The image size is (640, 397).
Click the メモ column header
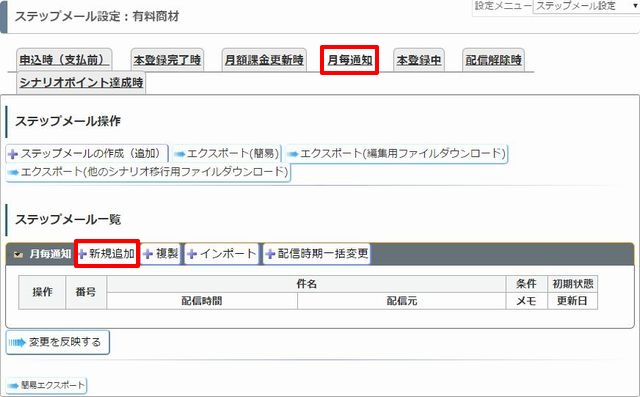[526, 301]
